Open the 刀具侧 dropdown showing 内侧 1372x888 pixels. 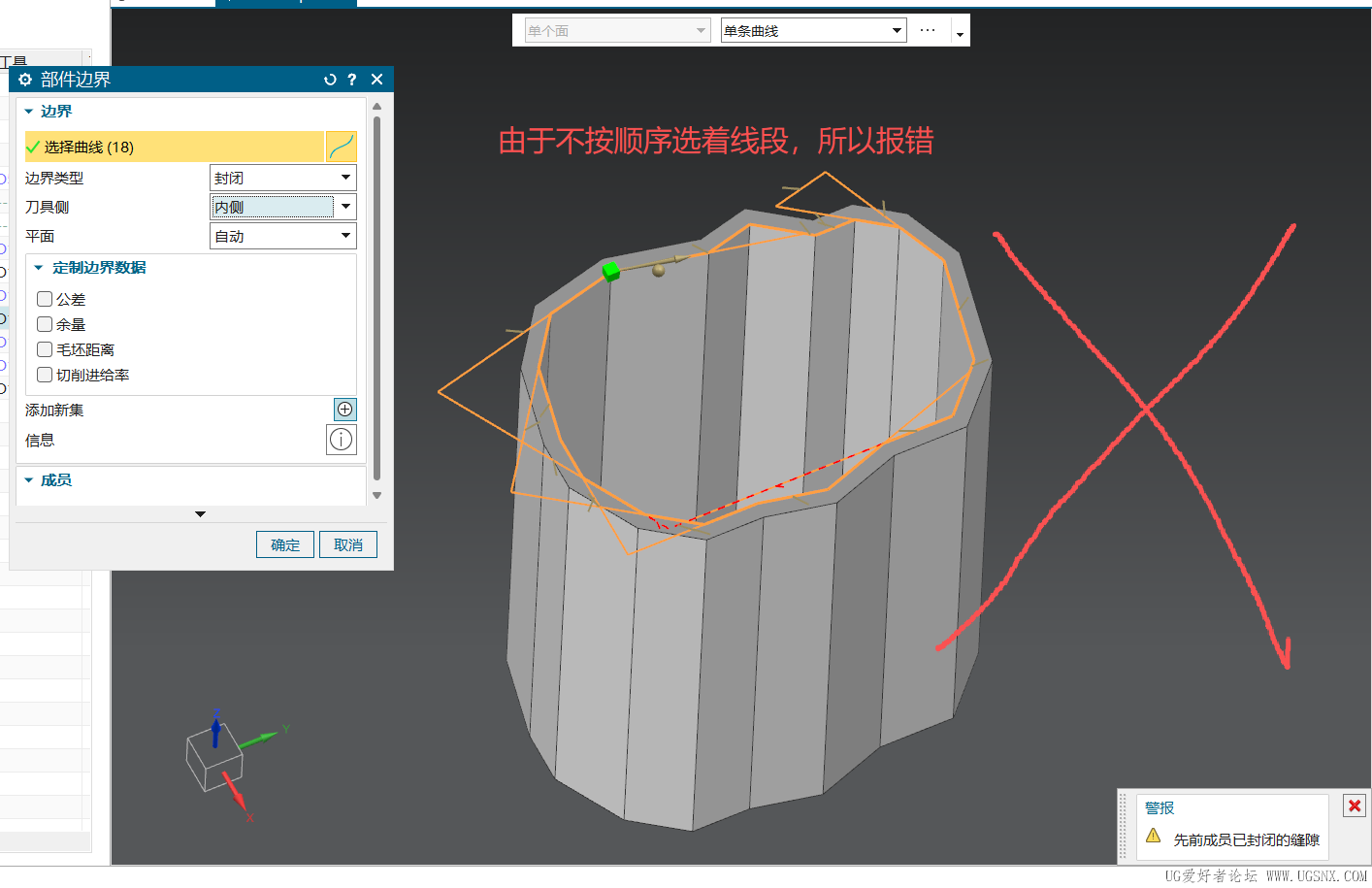283,207
